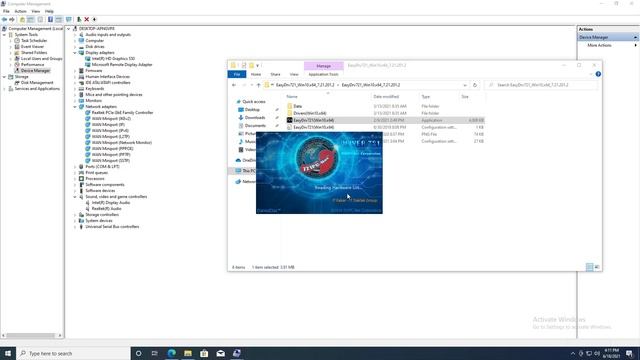Select Local Users and Groups in the tree

(x=42, y=59)
